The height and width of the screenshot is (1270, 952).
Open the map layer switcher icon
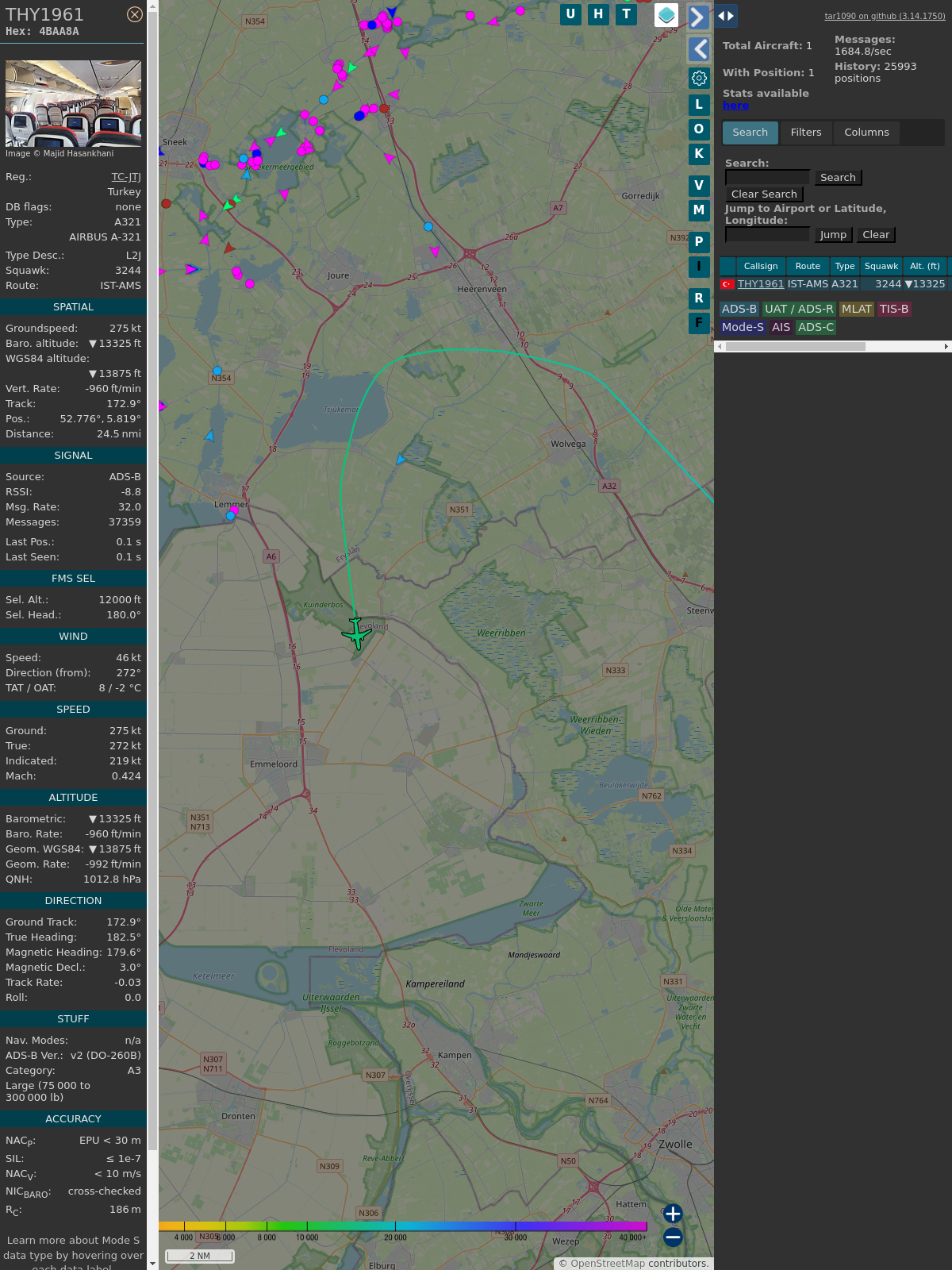[x=666, y=15]
